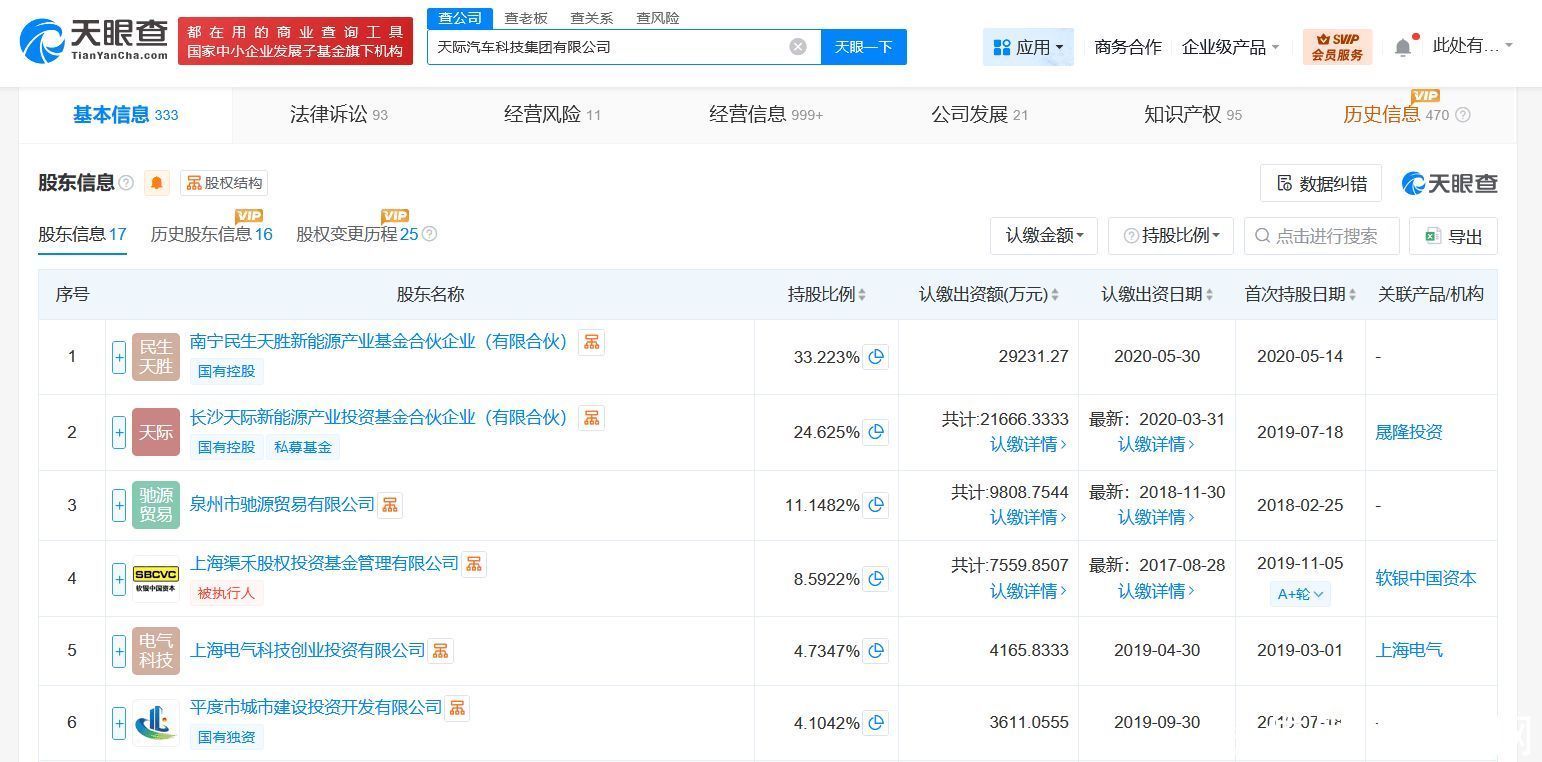Open the user account dropdown

coord(1472,46)
